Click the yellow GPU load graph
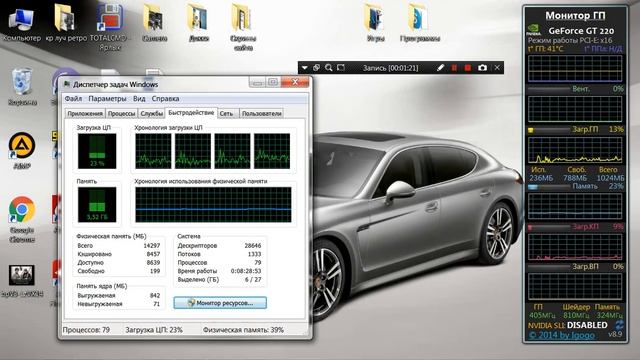Screen dimensions: 640x360 [x=576, y=150]
